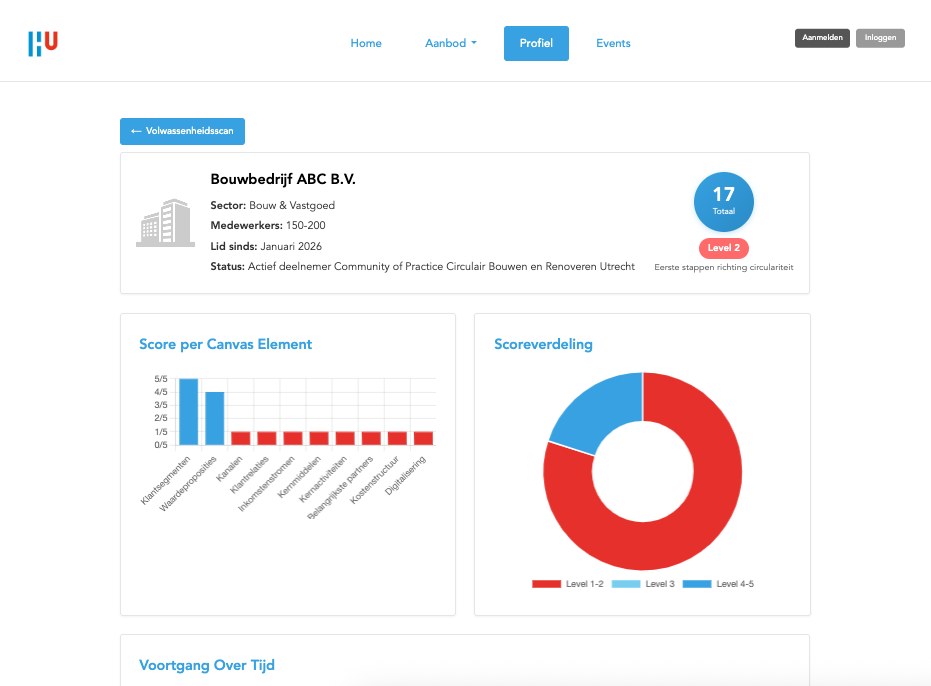Click the Inloggen button

point(880,38)
